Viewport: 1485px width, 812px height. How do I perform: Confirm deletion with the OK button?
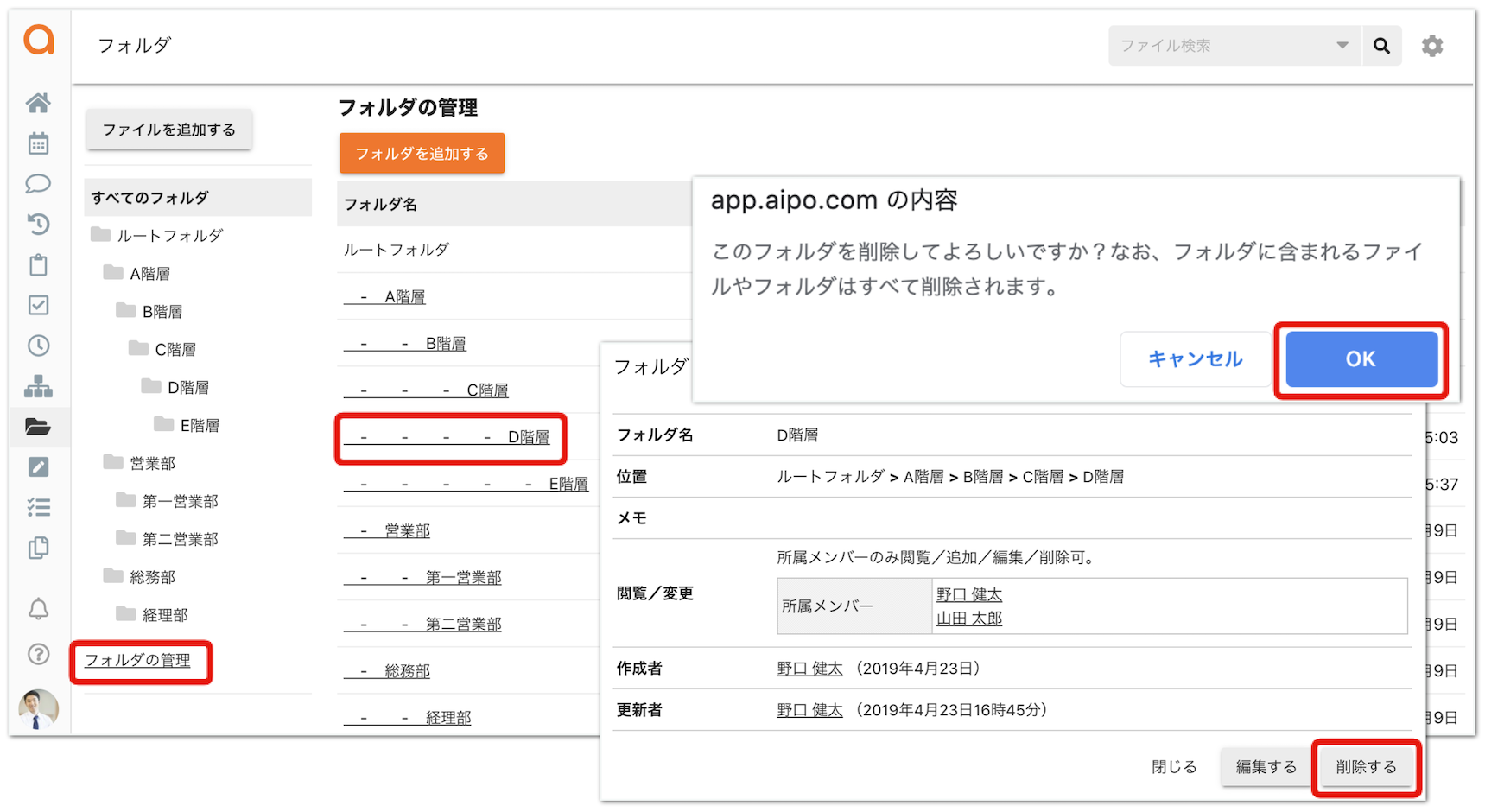(x=1361, y=359)
